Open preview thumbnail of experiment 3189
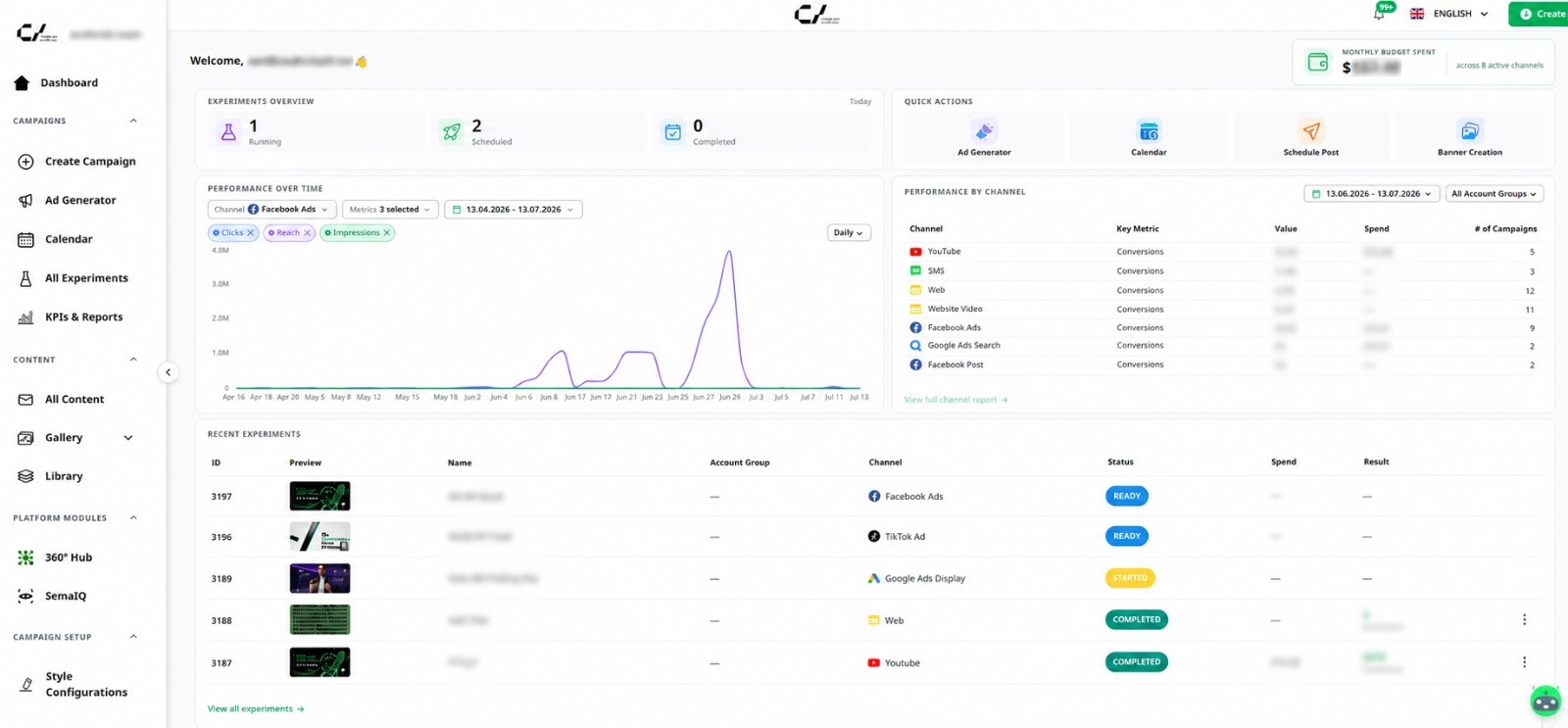Viewport: 1568px width, 728px height. click(319, 578)
